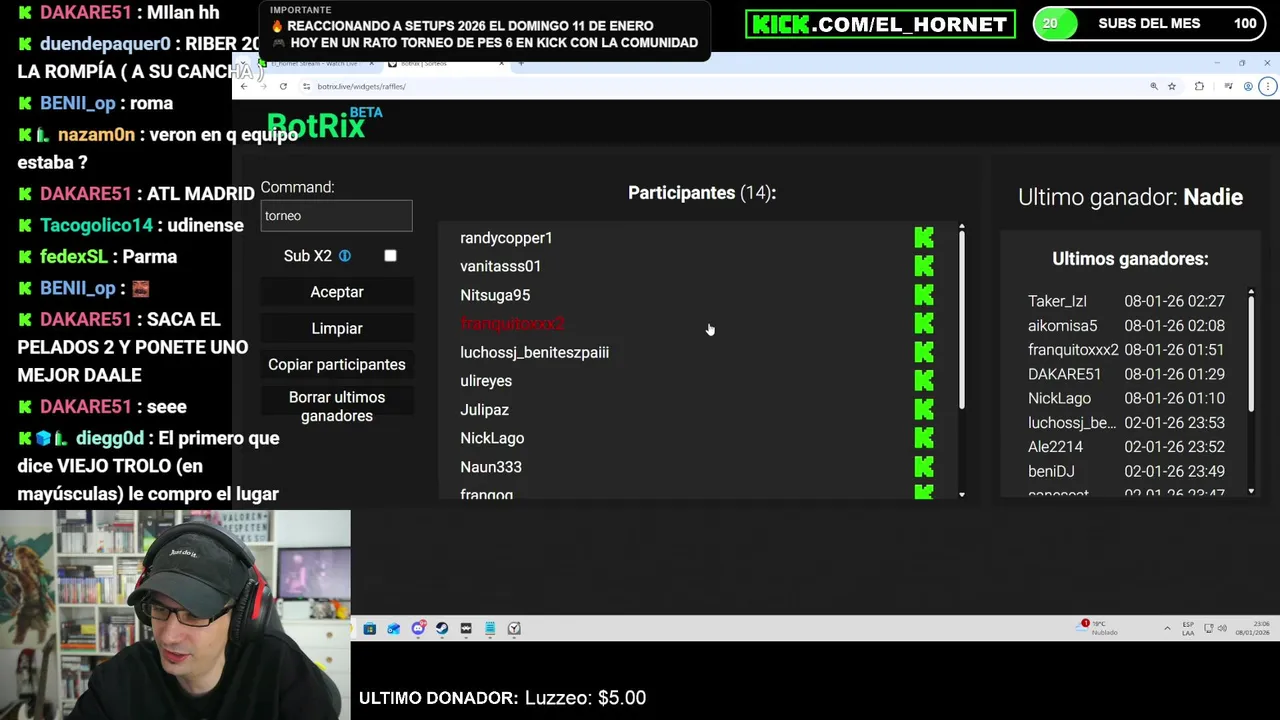Open the browser extensions puzzle icon

pos(1199,86)
